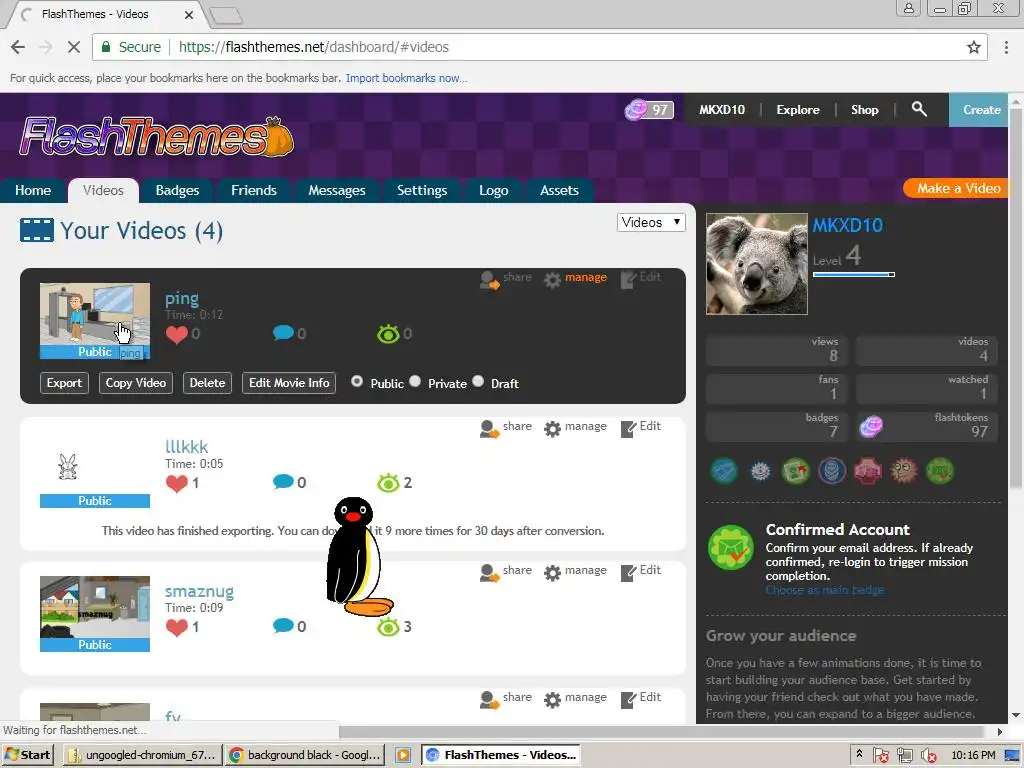Click the koala profile picture
1024x768 pixels.
756,264
